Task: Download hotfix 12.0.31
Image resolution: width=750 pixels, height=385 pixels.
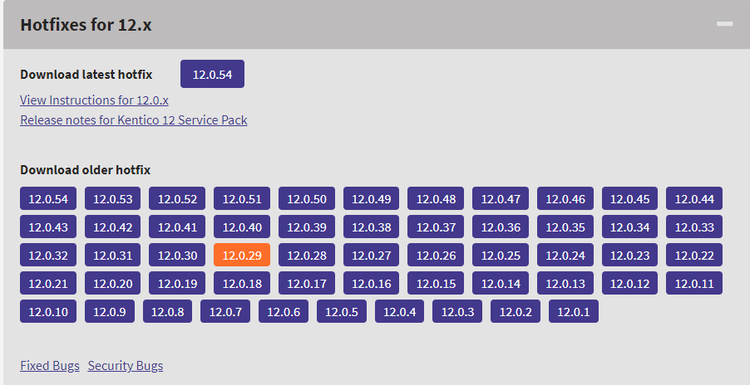Action: (x=113, y=255)
